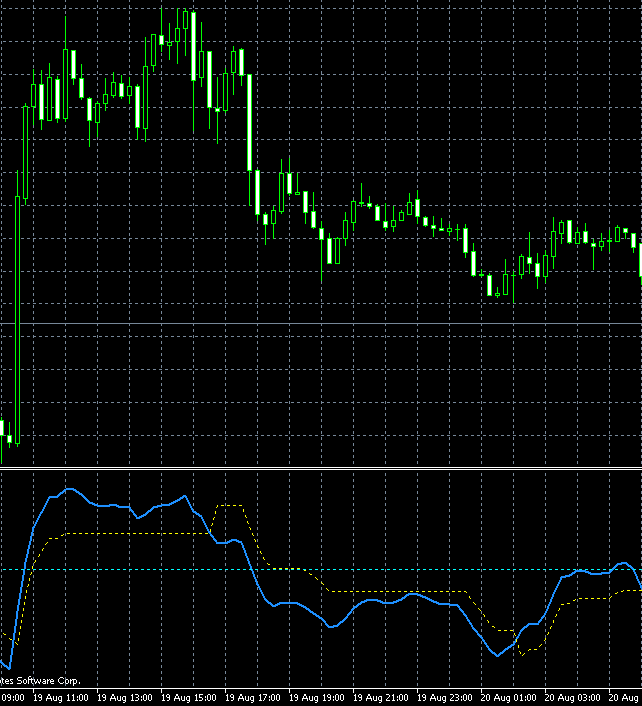Click the blue line's starting low point at far left
The width and height of the screenshot is (642, 706).
(8, 666)
